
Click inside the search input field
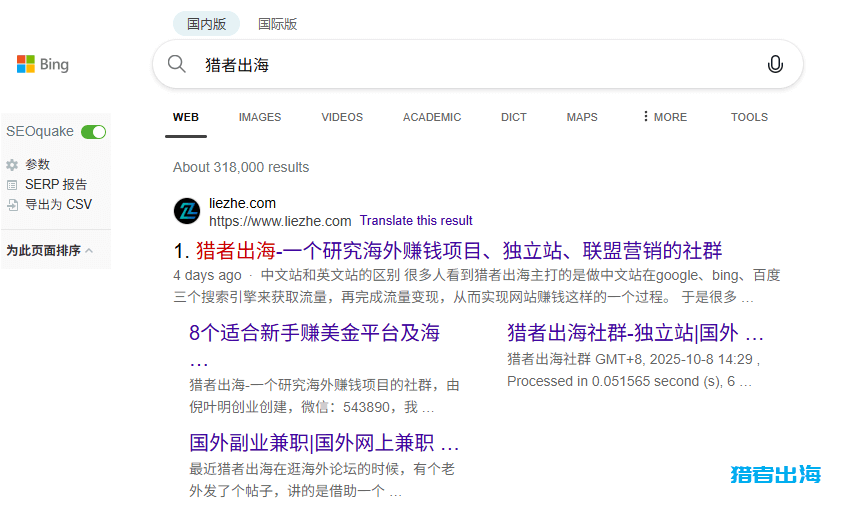pos(470,65)
